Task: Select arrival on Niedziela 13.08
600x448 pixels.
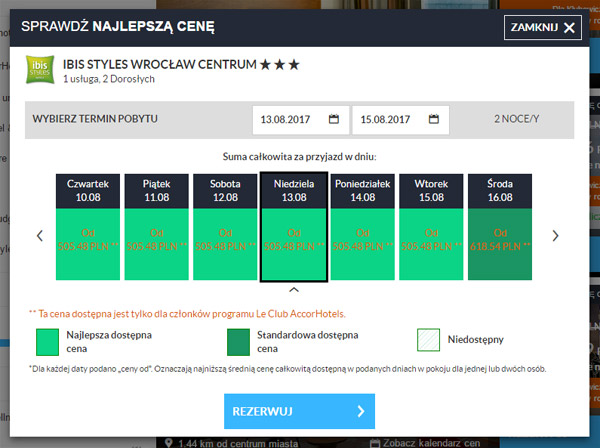Action: (x=294, y=227)
